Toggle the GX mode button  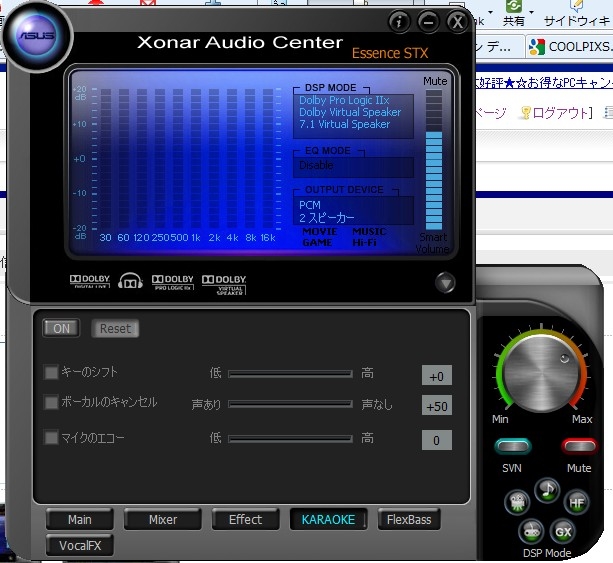(563, 532)
